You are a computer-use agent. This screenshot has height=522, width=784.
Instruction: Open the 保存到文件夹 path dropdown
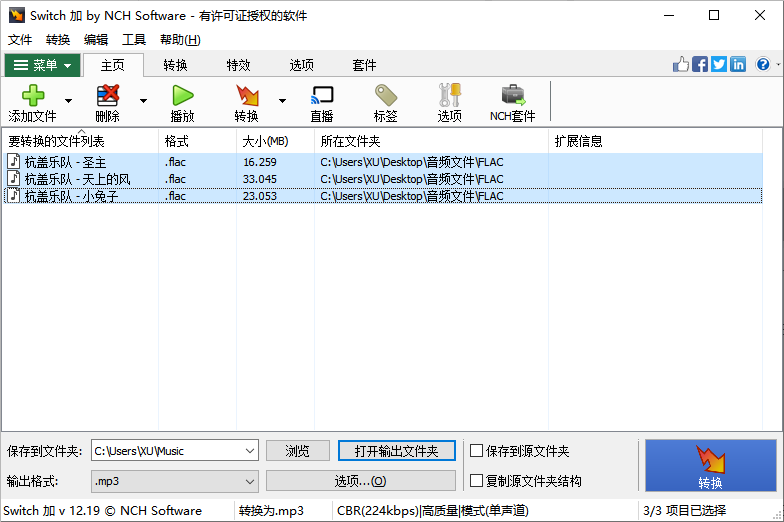pos(250,451)
